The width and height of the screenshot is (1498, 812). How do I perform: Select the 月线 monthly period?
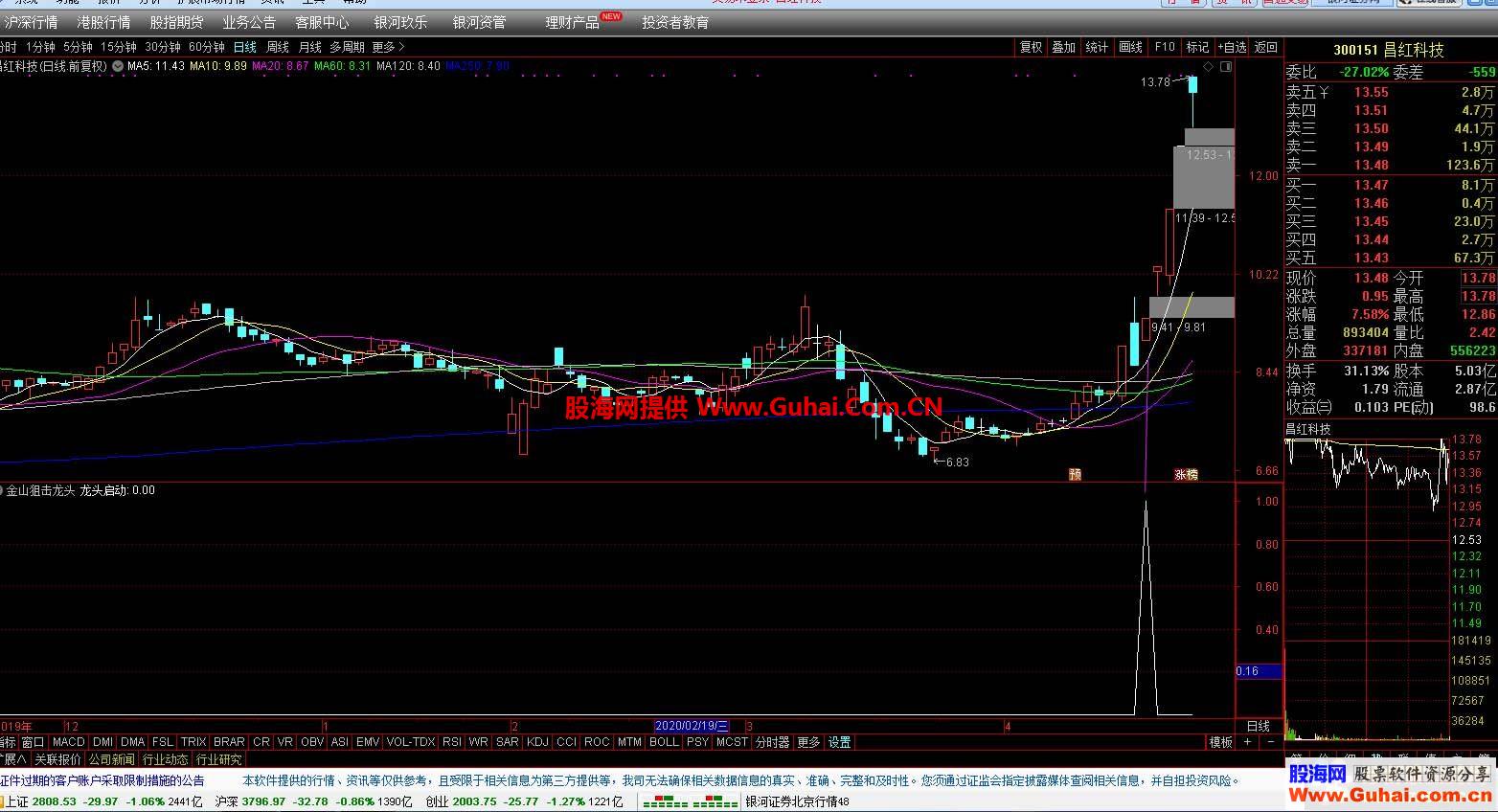click(310, 47)
